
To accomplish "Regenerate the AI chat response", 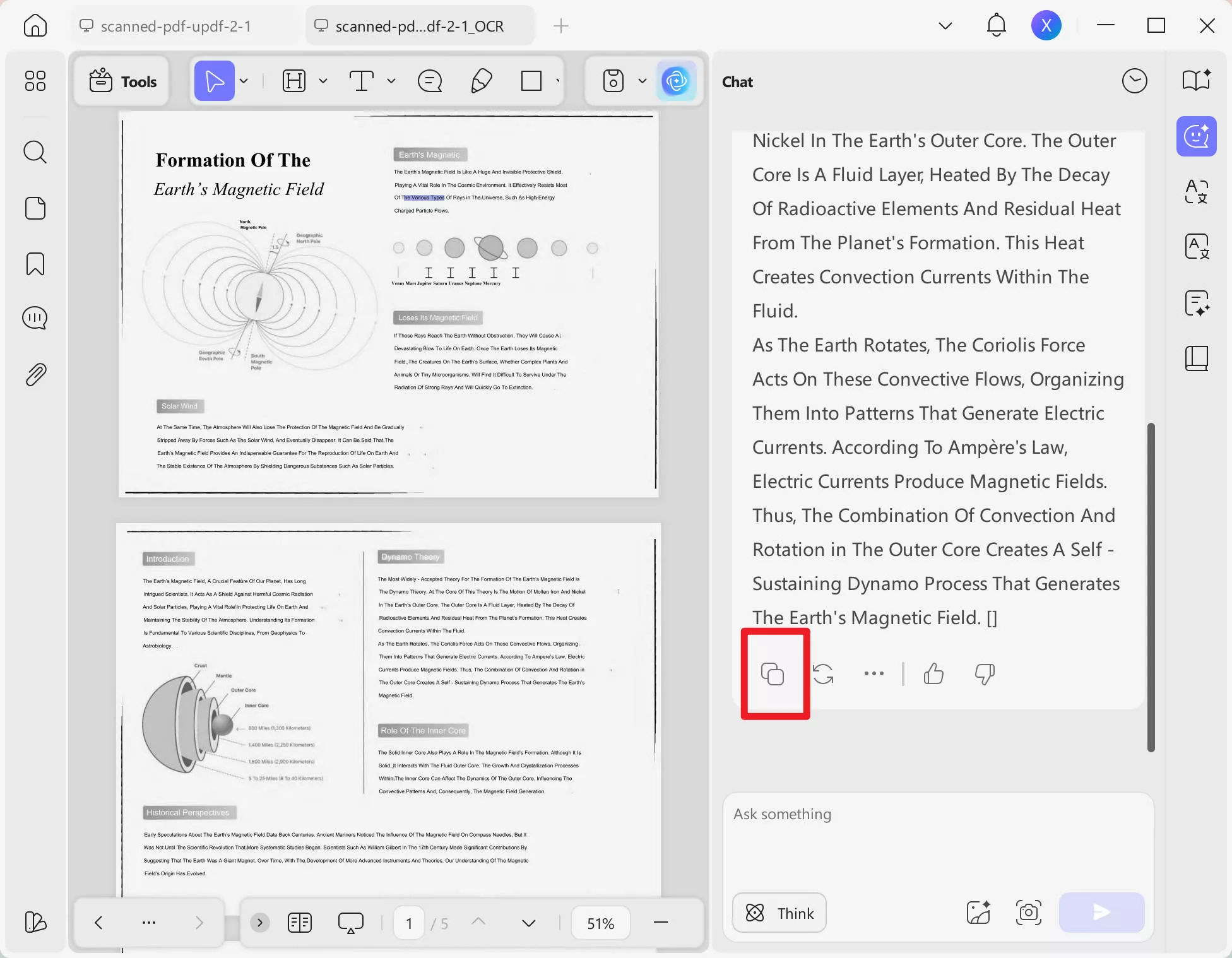I will (823, 674).
